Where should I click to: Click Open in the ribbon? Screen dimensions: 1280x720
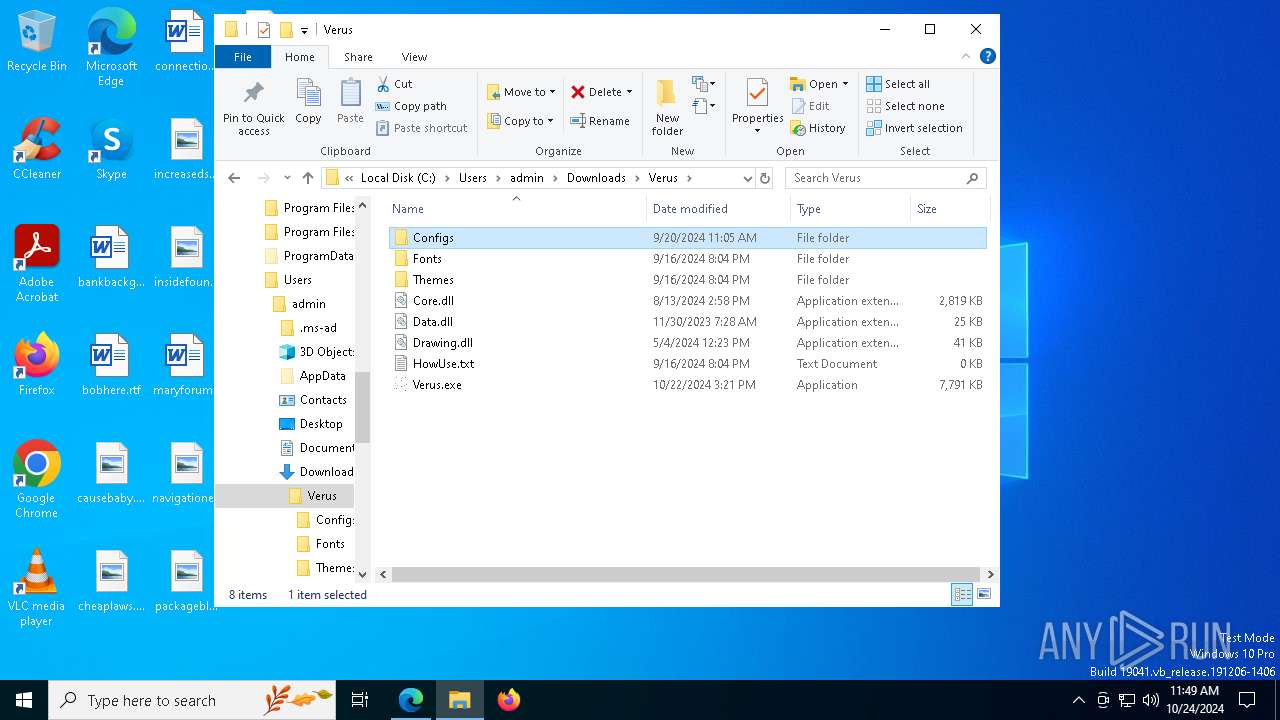pyautogui.click(x=818, y=84)
